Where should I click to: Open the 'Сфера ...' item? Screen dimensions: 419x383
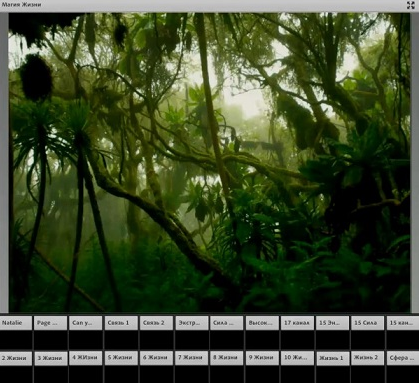coord(403,358)
